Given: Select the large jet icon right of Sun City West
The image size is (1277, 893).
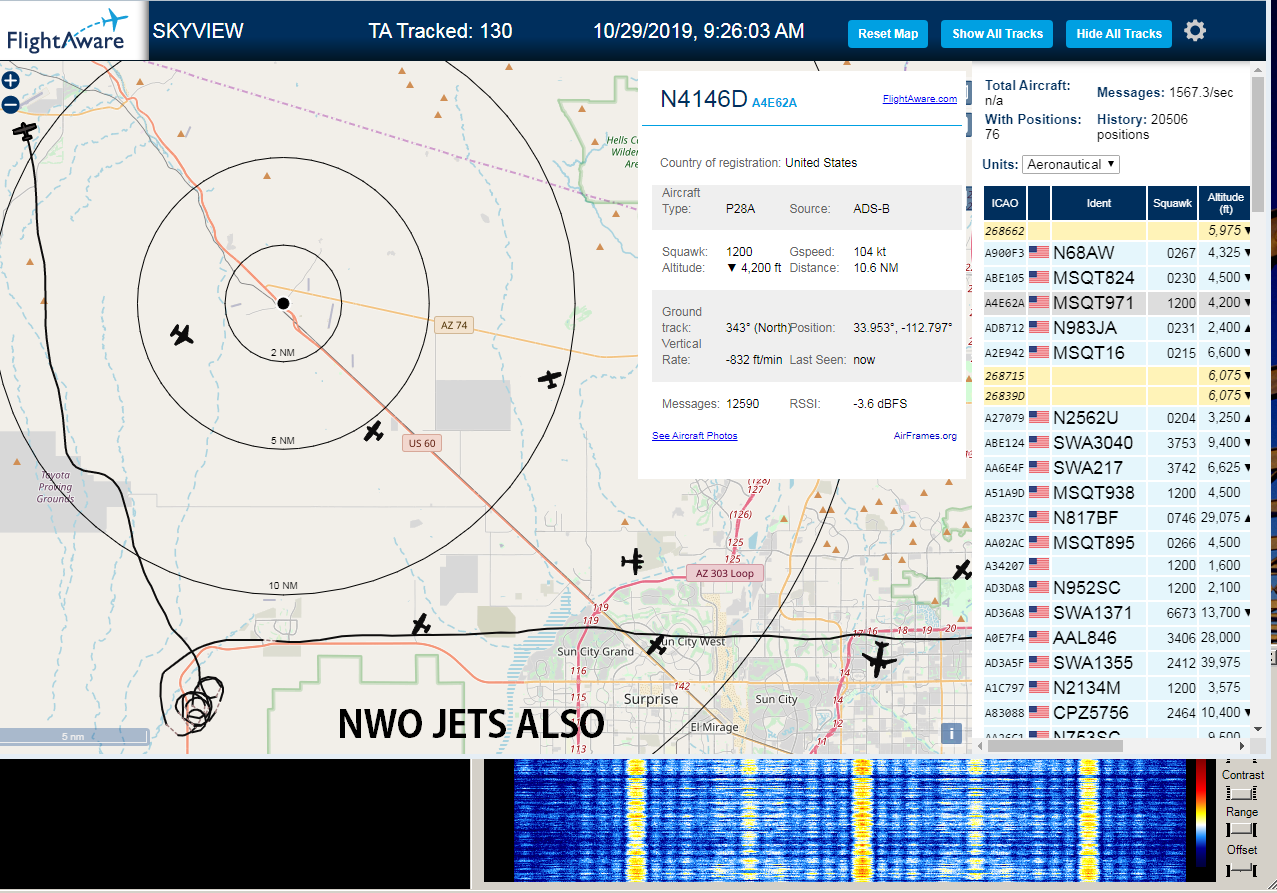Looking at the screenshot, I should point(879,659).
